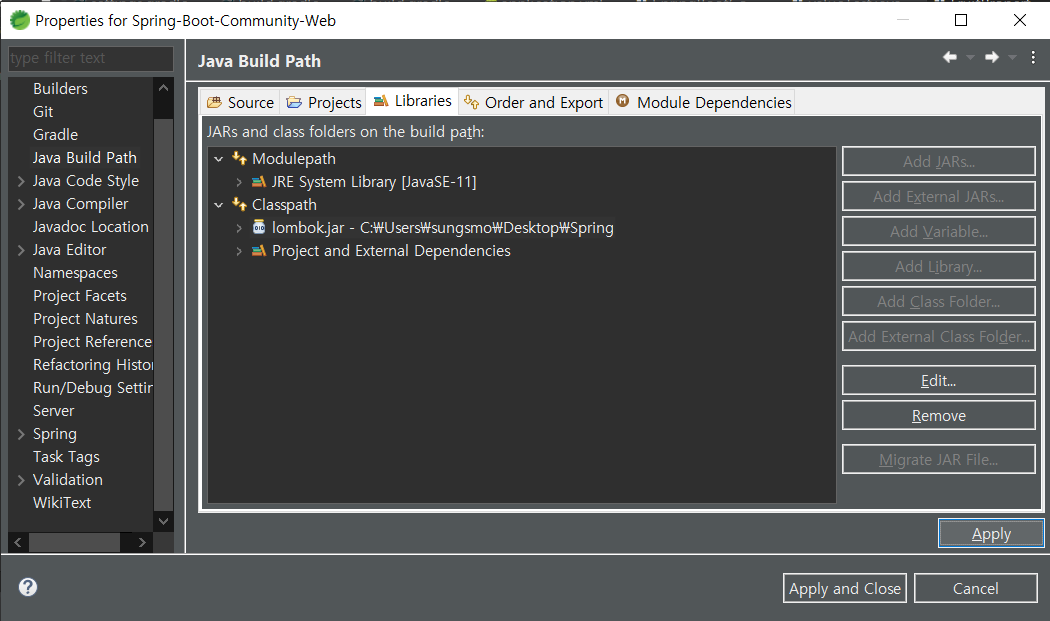Select Javadoc Location in sidebar
The width and height of the screenshot is (1050, 621).
tap(90, 226)
